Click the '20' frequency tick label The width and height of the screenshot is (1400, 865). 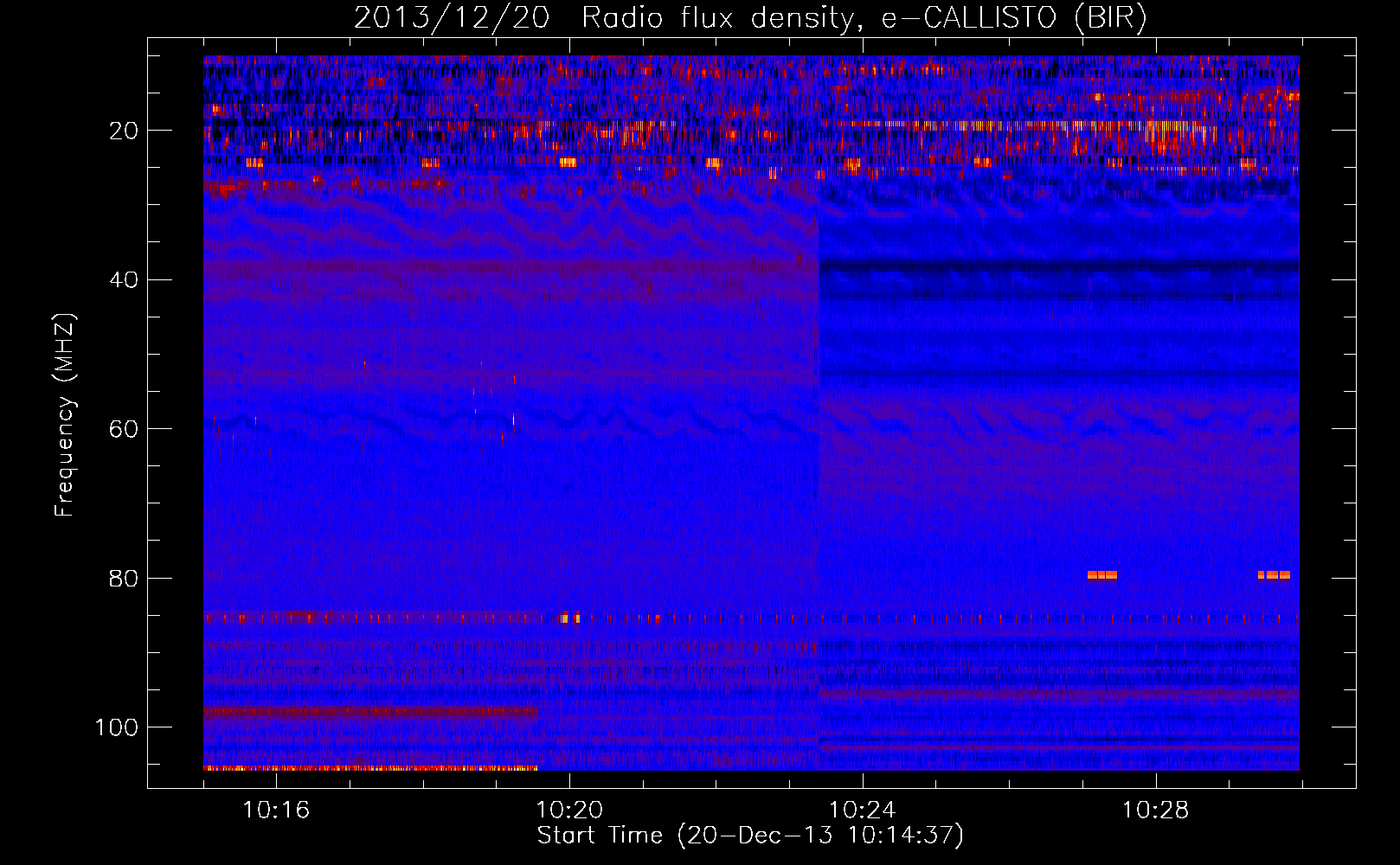(x=125, y=131)
